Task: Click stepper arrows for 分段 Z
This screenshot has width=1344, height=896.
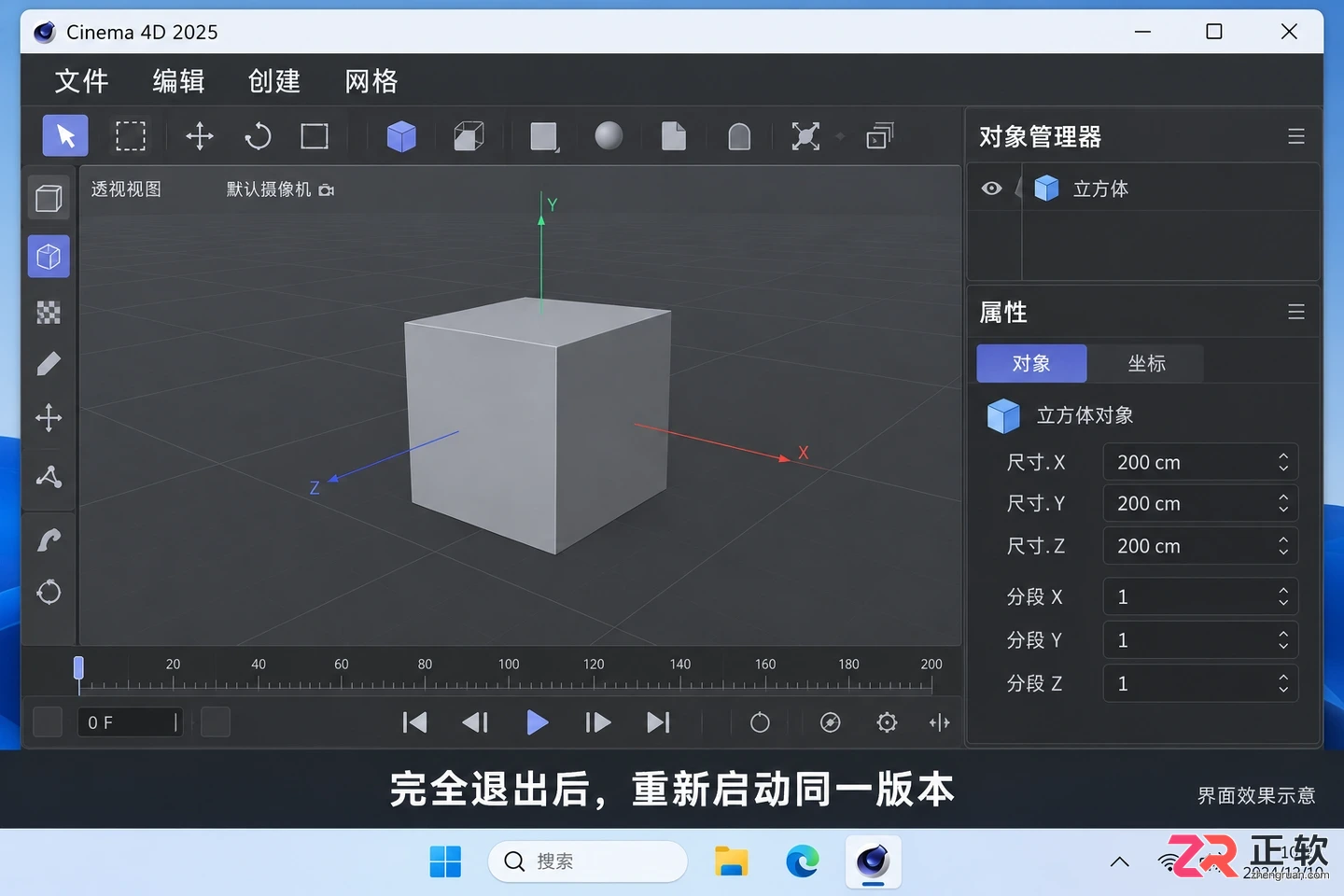Action: coord(1283,683)
